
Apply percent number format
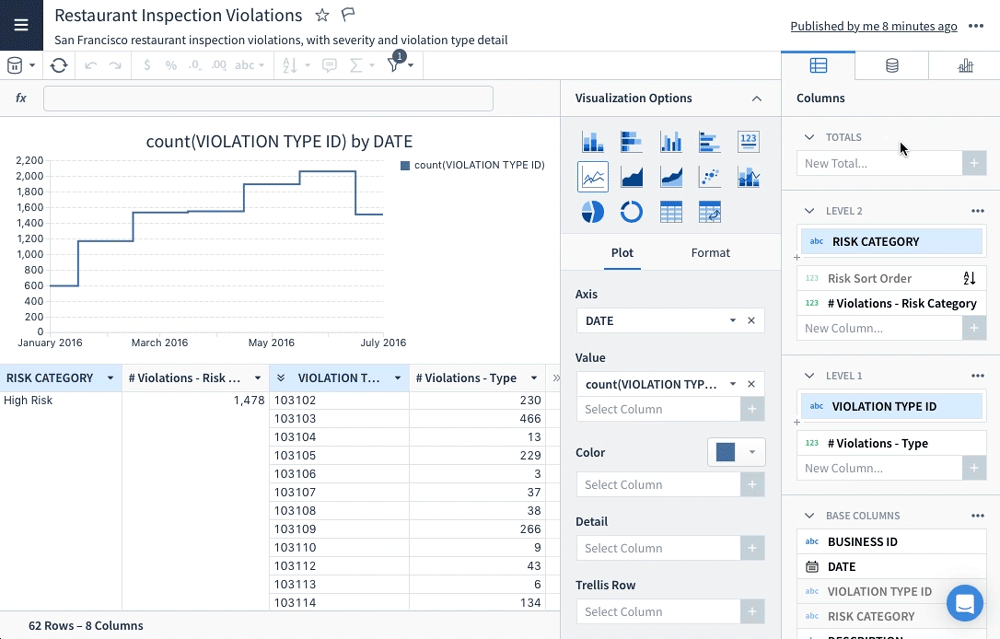pos(171,65)
